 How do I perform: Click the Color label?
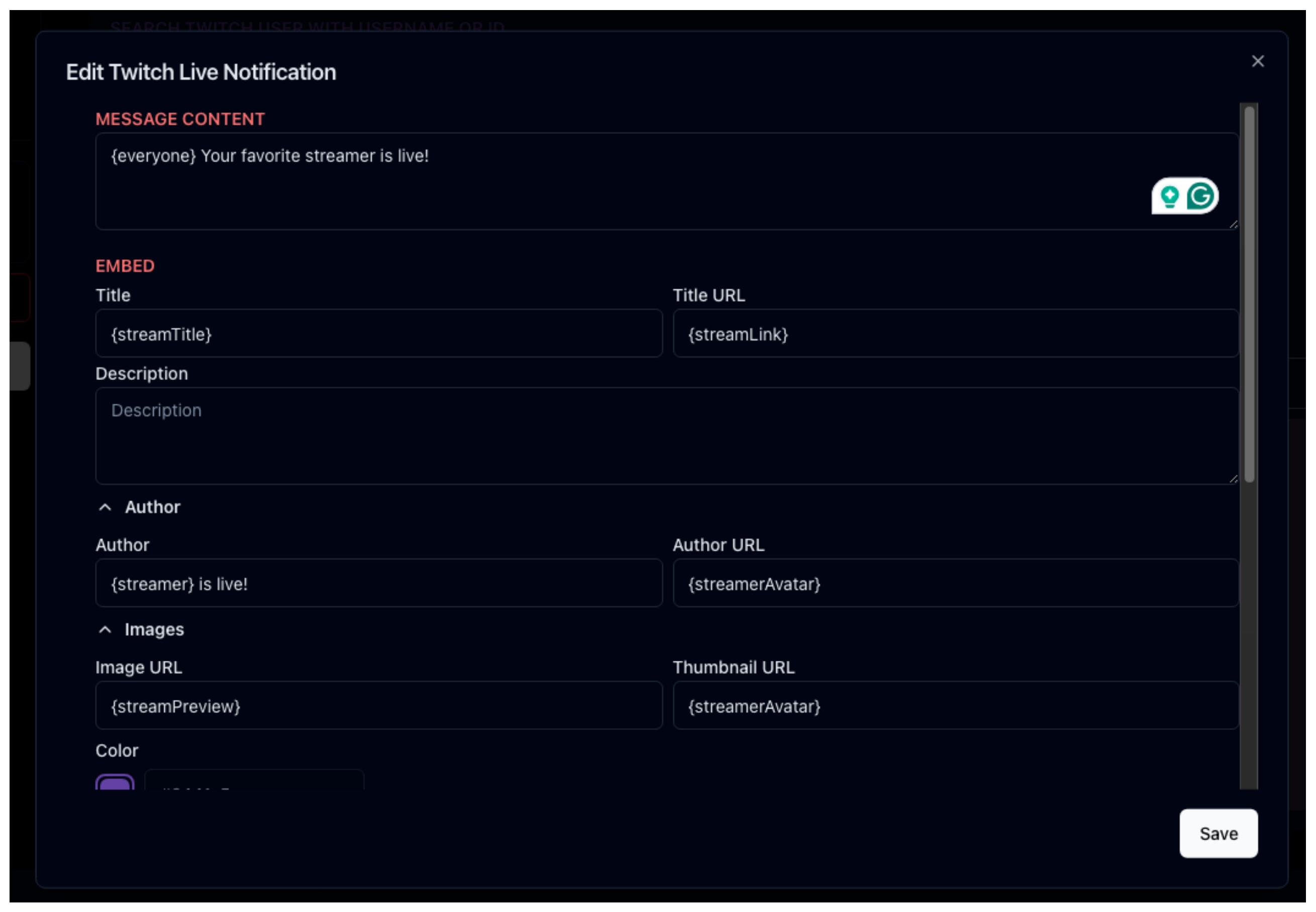[117, 750]
